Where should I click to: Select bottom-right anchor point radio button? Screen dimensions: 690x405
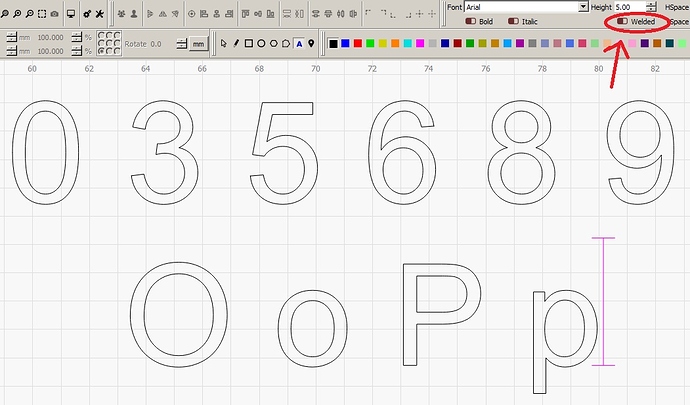(x=117, y=51)
